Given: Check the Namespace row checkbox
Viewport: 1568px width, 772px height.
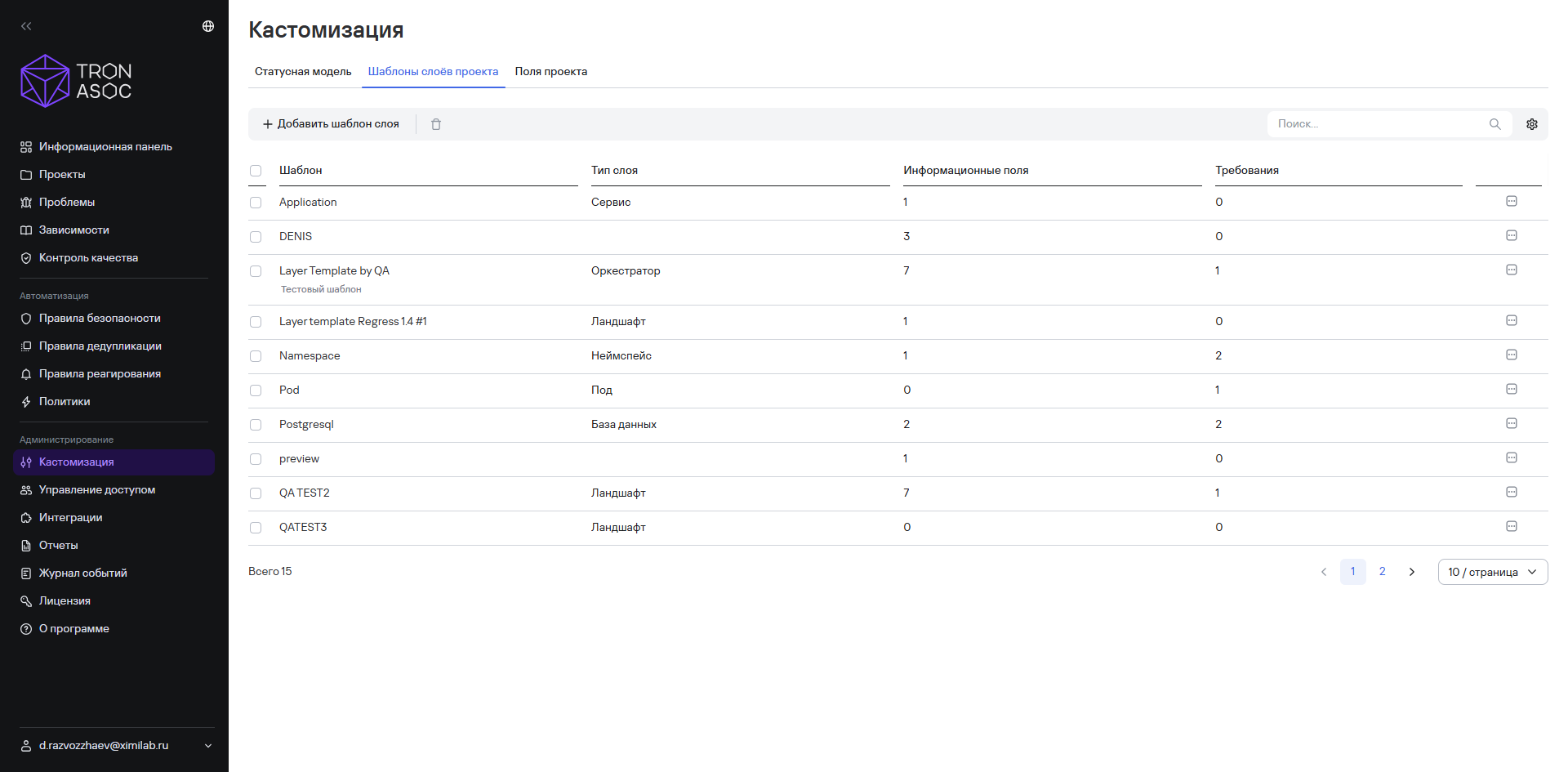Looking at the screenshot, I should (256, 356).
